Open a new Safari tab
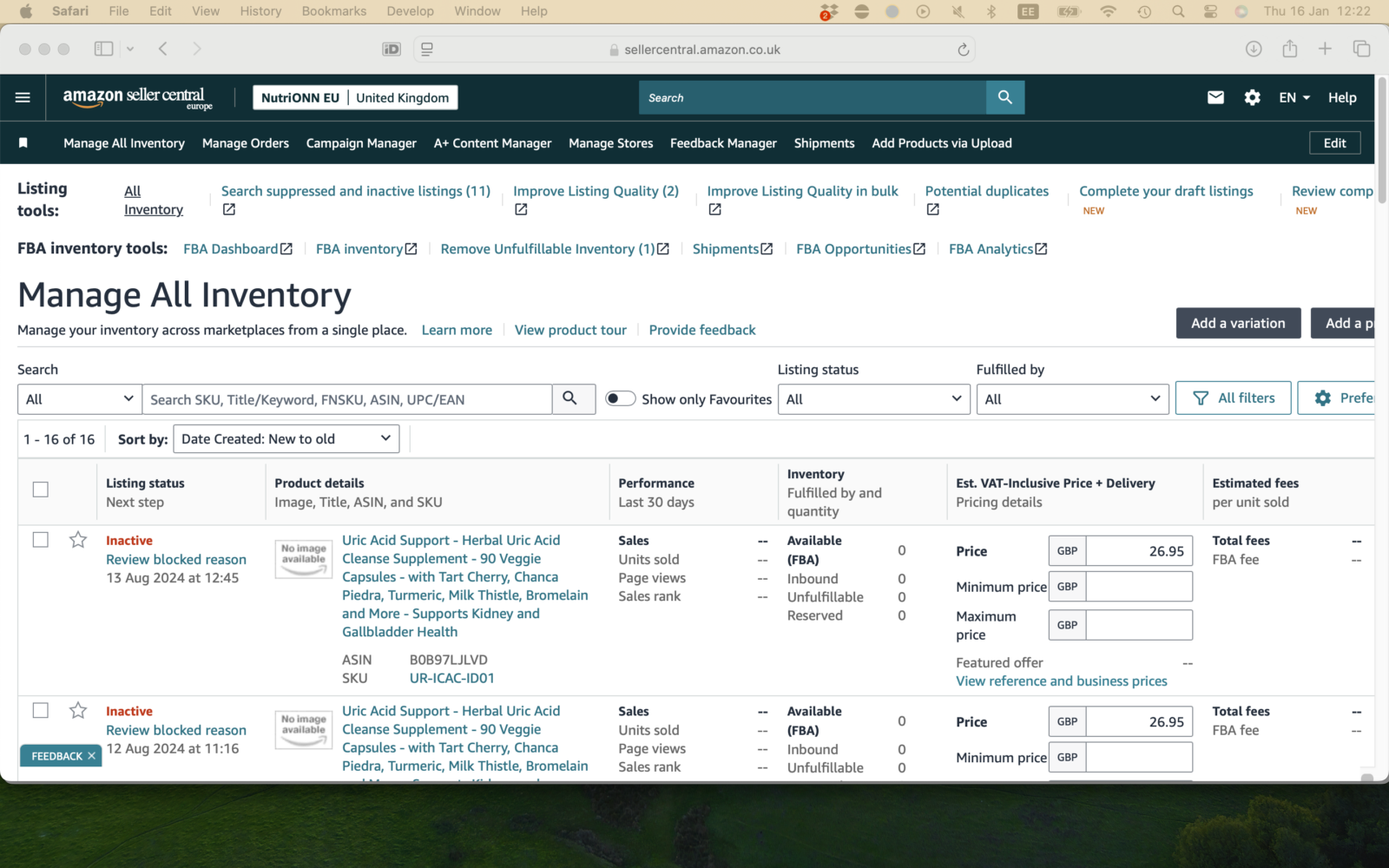Screen dimensions: 1389x868 pyautogui.click(x=1325, y=49)
